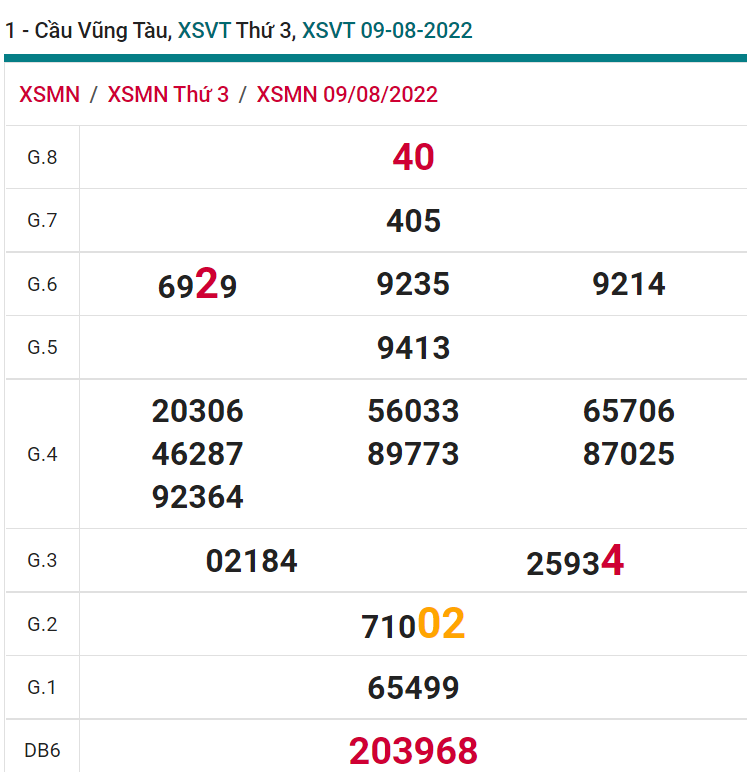
Task: Click the G.3 number 25934
Action: 575,562
